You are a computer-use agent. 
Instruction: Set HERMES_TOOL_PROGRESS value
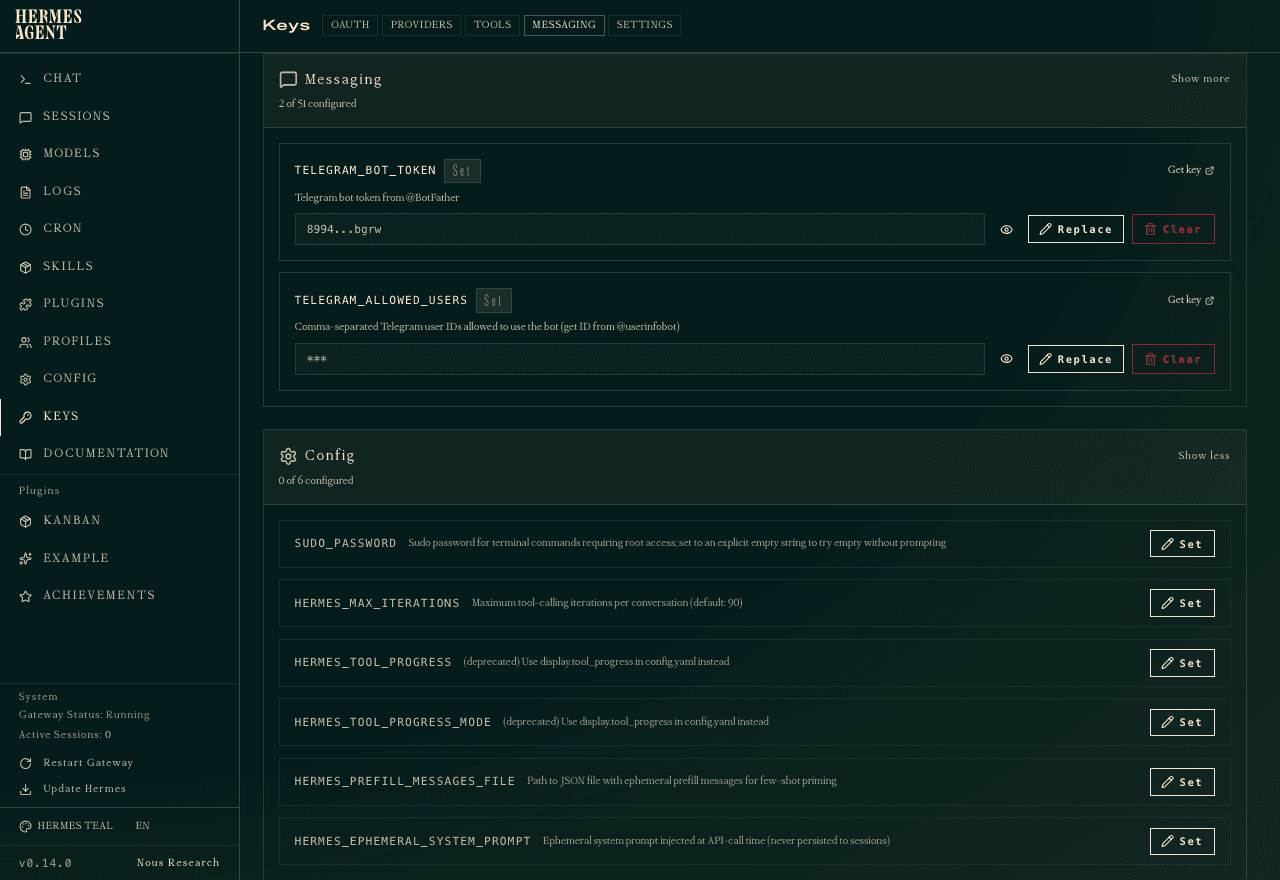tap(1182, 663)
